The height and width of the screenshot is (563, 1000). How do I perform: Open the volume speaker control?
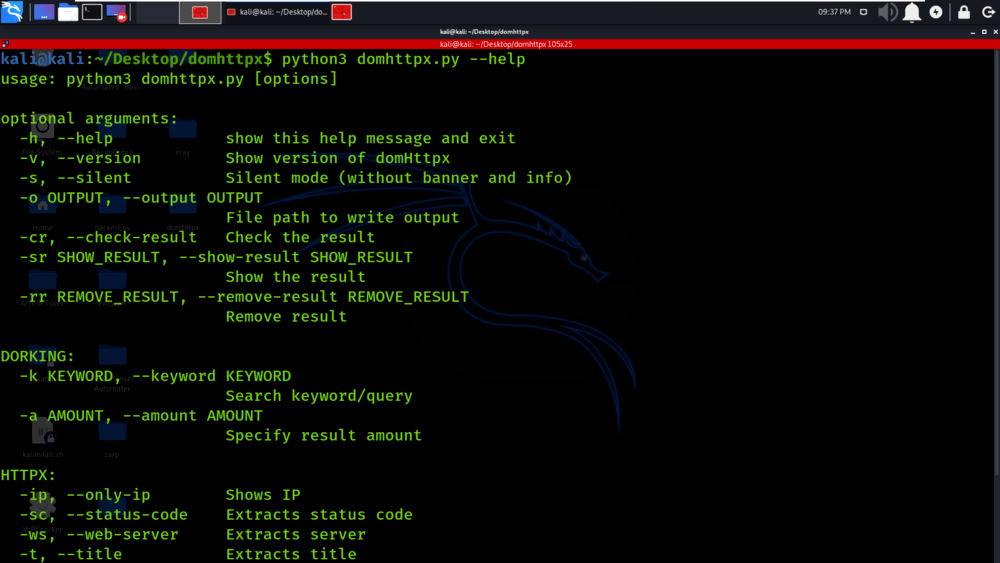(x=887, y=12)
